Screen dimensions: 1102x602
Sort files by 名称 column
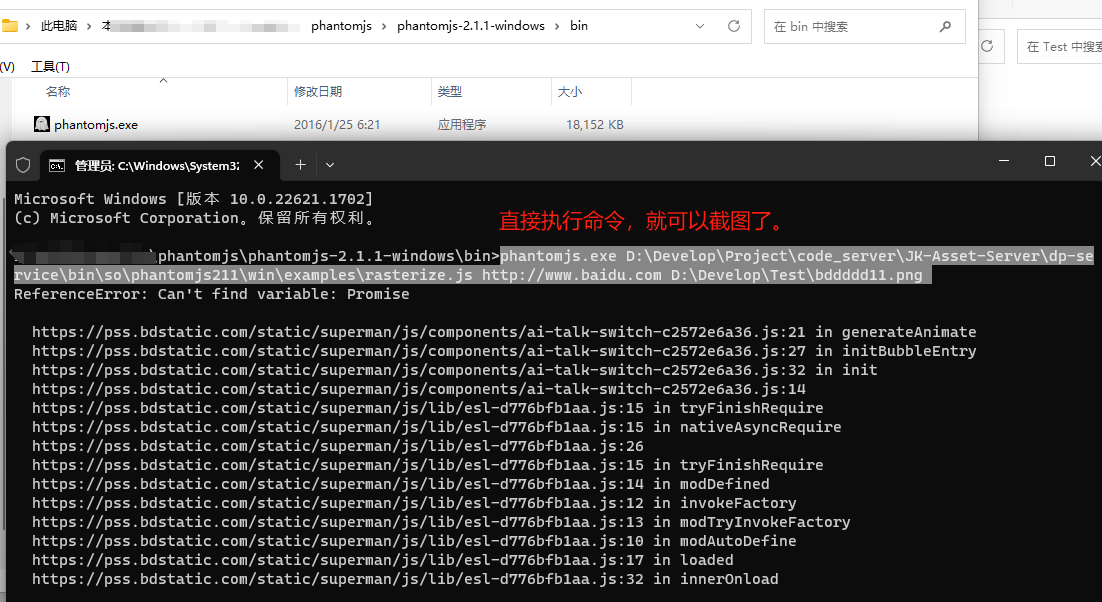(x=58, y=91)
